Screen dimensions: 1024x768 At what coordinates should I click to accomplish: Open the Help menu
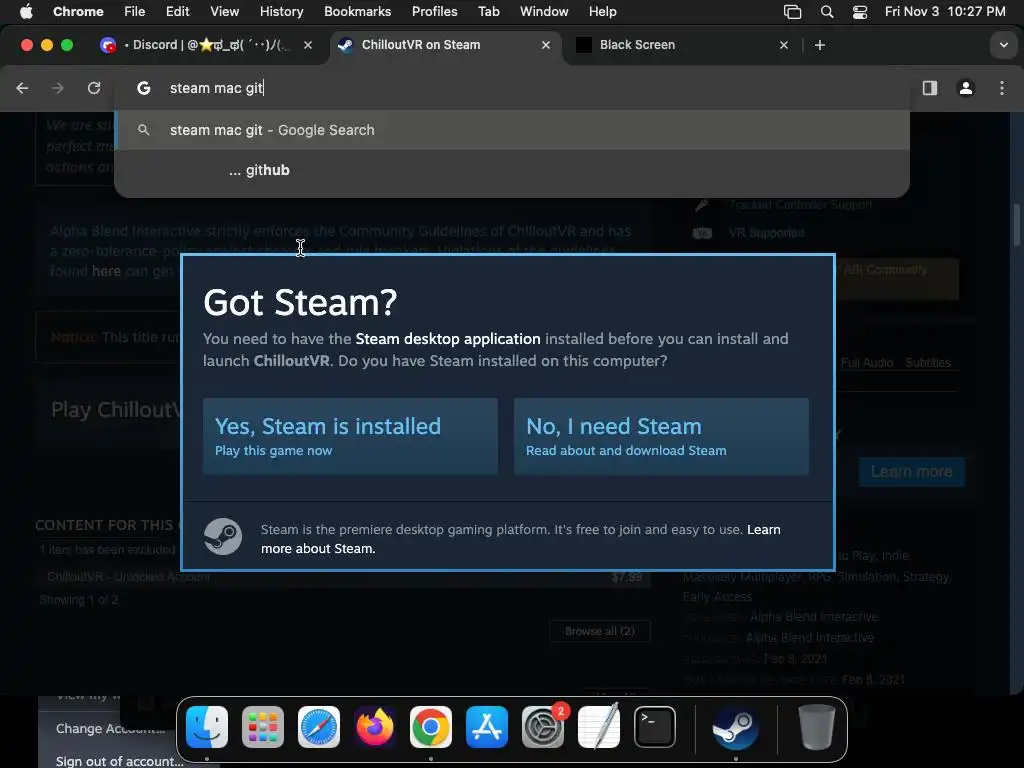point(602,11)
